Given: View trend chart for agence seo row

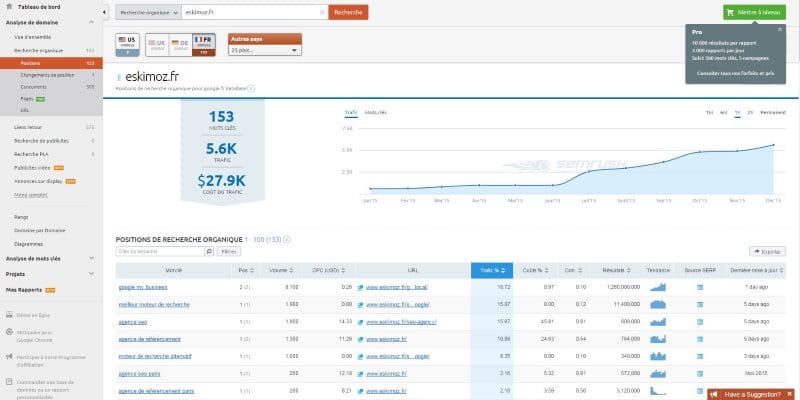Looking at the screenshot, I should (658, 322).
